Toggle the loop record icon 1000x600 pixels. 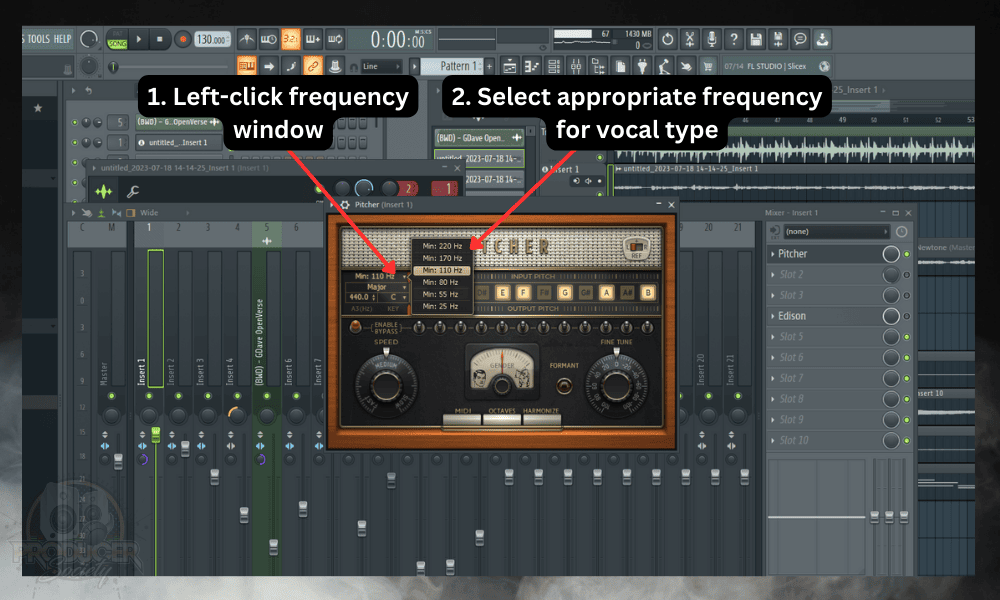tap(335, 40)
